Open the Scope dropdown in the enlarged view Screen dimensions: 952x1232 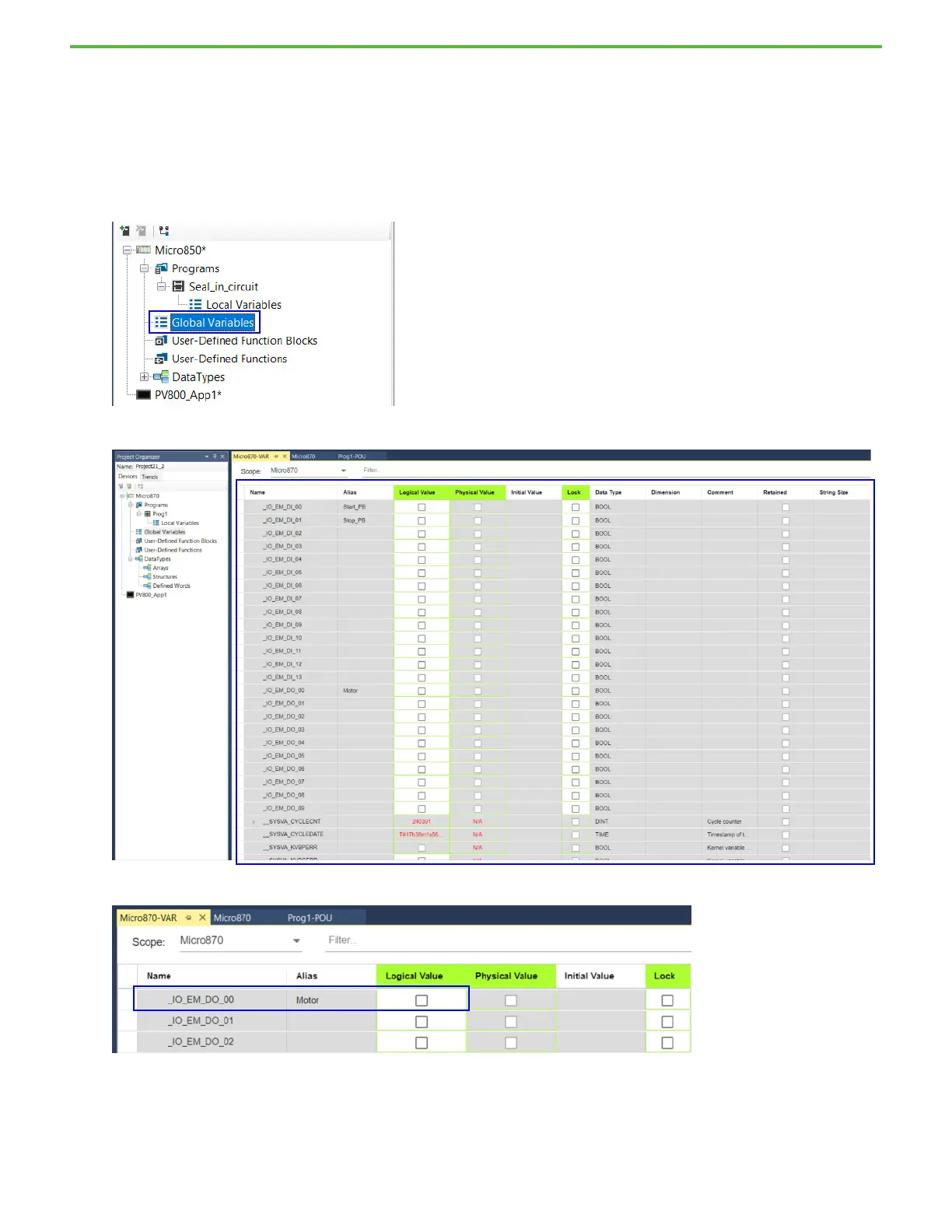point(296,941)
